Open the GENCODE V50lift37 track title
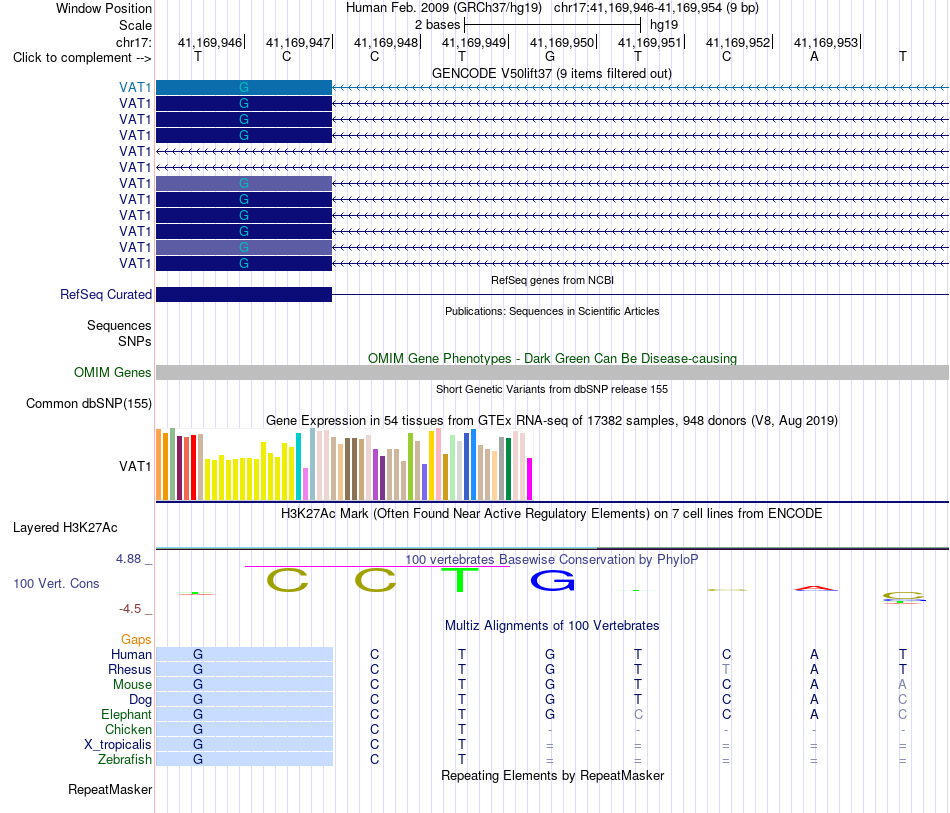Screen dimensions: 950x813 [551, 73]
